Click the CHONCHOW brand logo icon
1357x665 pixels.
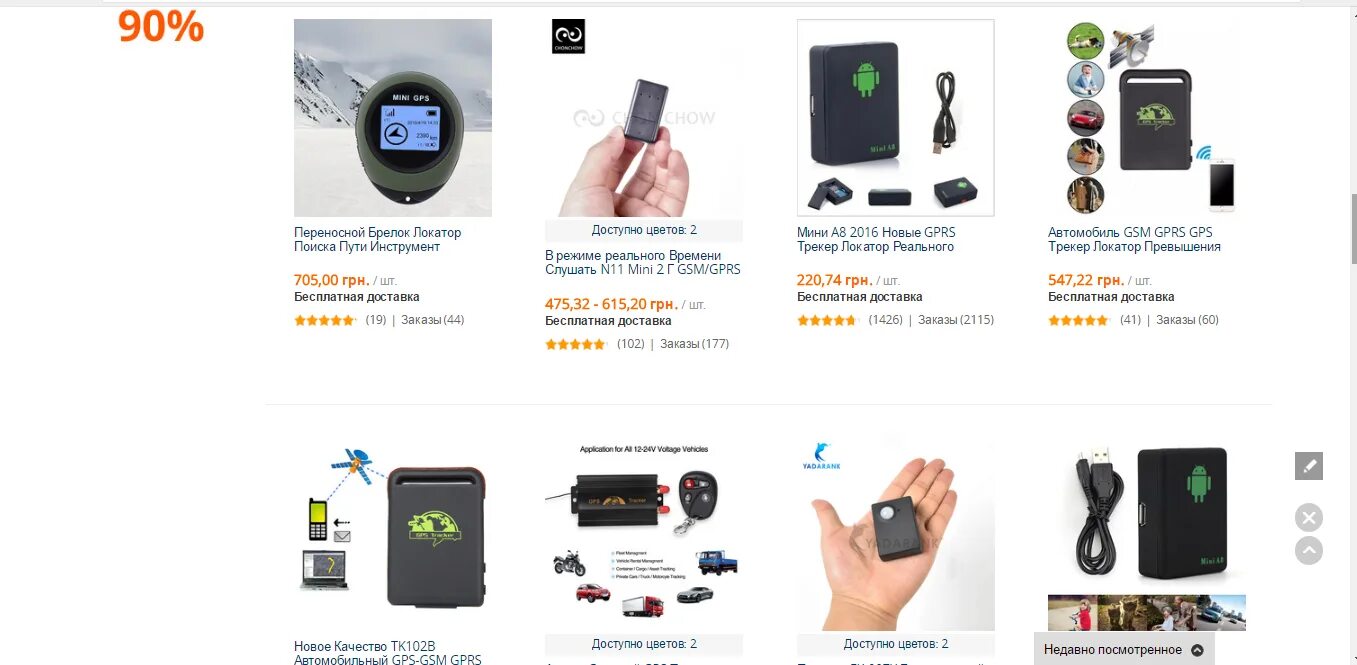pos(568,36)
